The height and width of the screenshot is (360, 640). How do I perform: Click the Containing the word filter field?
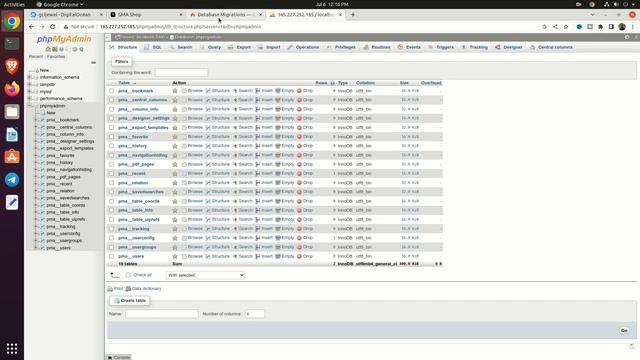pyautogui.click(x=181, y=73)
